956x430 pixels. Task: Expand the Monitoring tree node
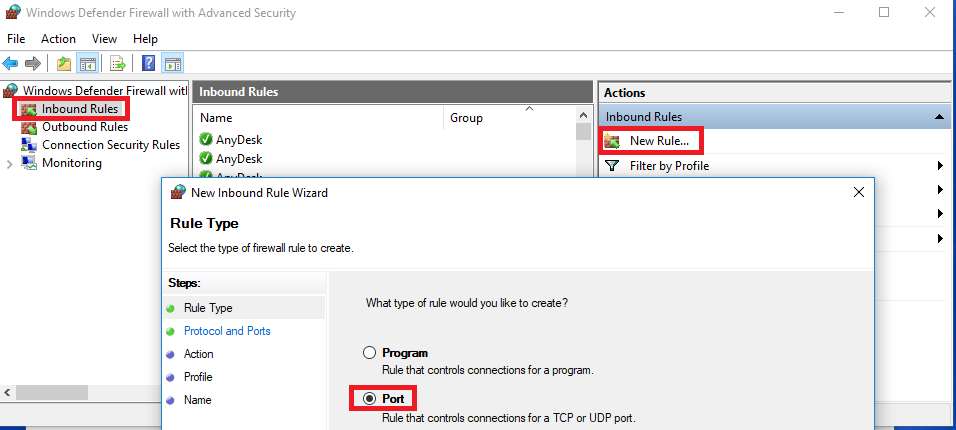[x=9, y=164]
